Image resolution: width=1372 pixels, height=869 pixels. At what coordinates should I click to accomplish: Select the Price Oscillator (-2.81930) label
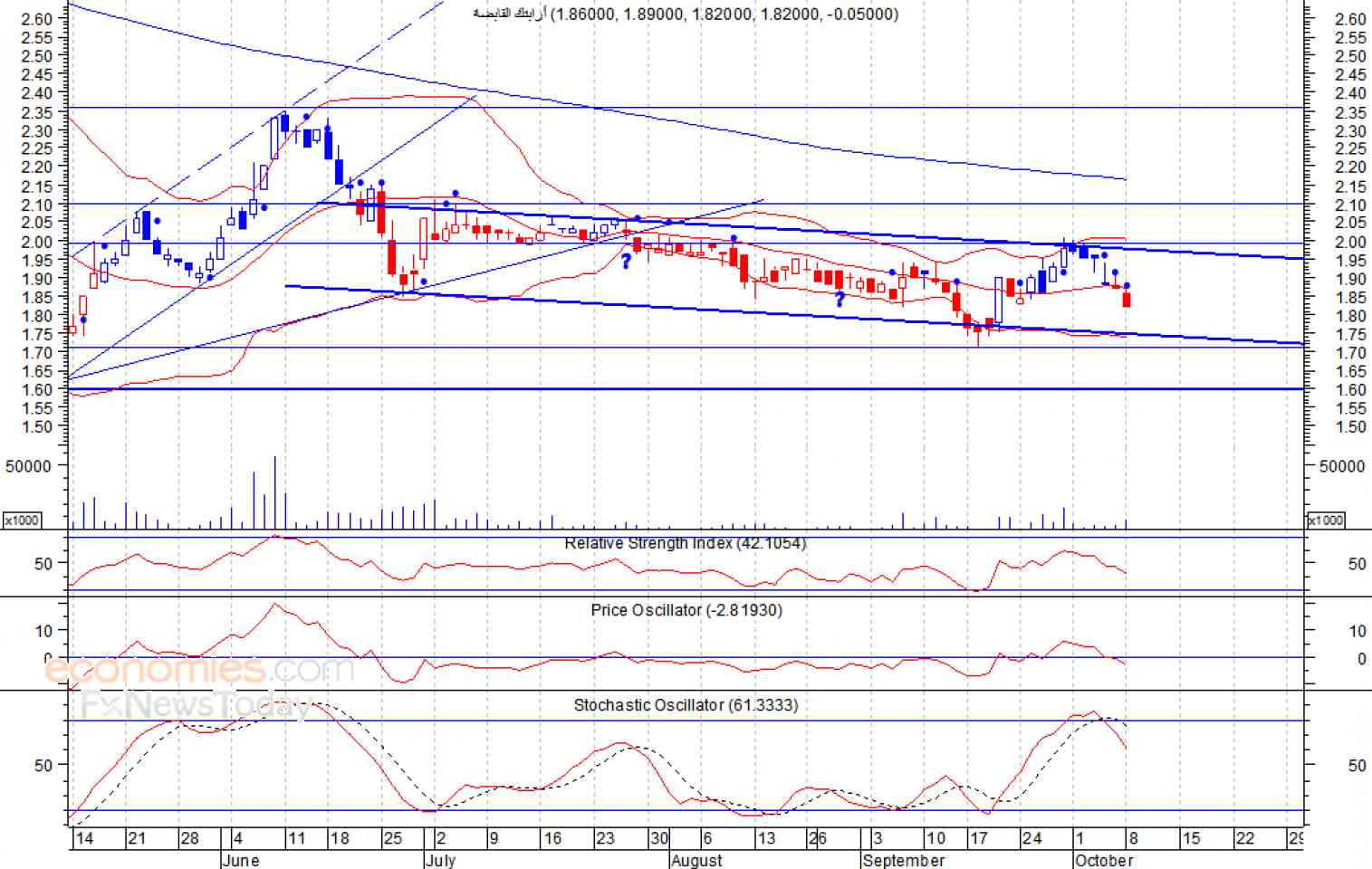pos(686,610)
